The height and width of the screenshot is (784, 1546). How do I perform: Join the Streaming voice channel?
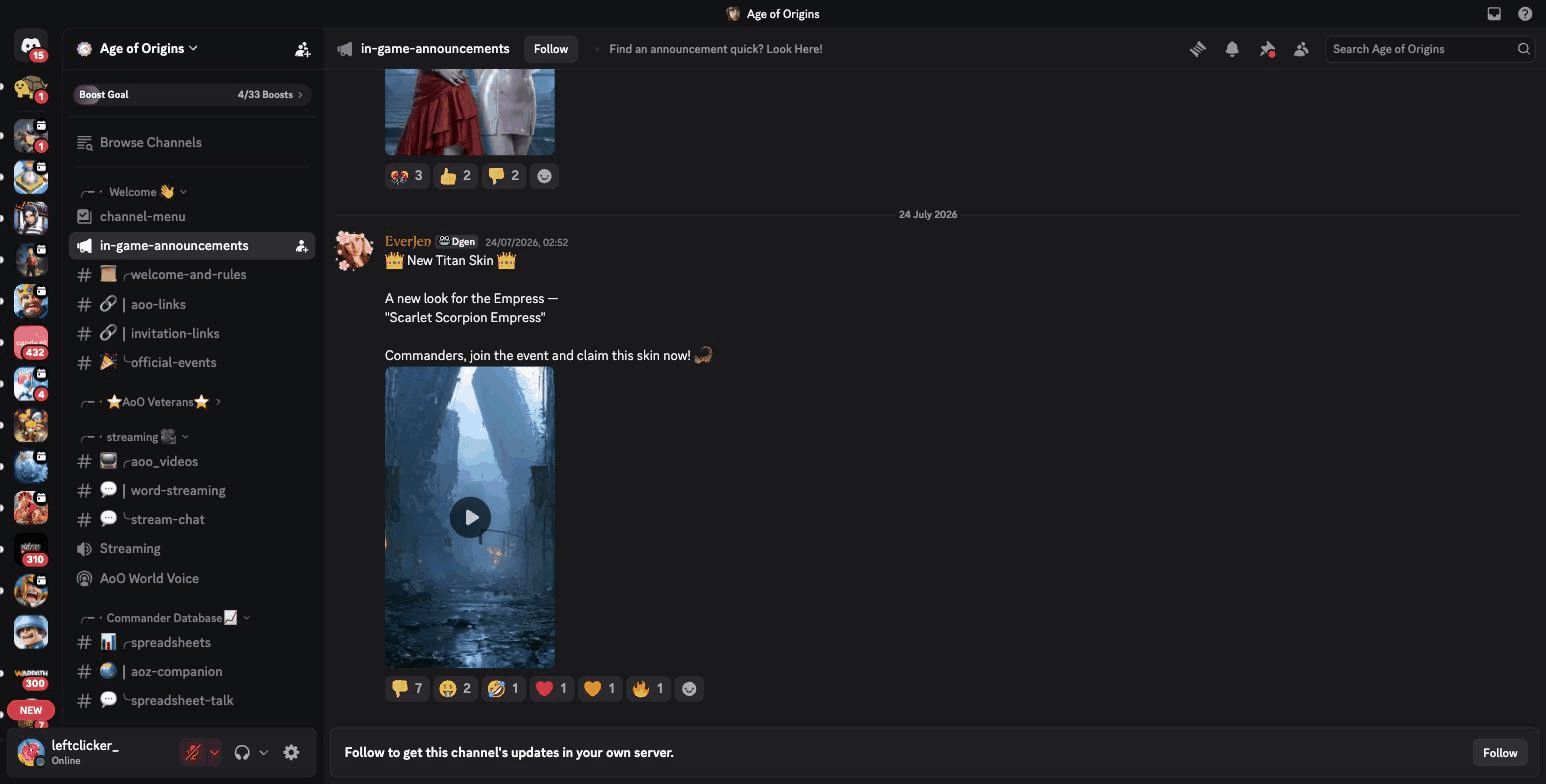(192, 549)
